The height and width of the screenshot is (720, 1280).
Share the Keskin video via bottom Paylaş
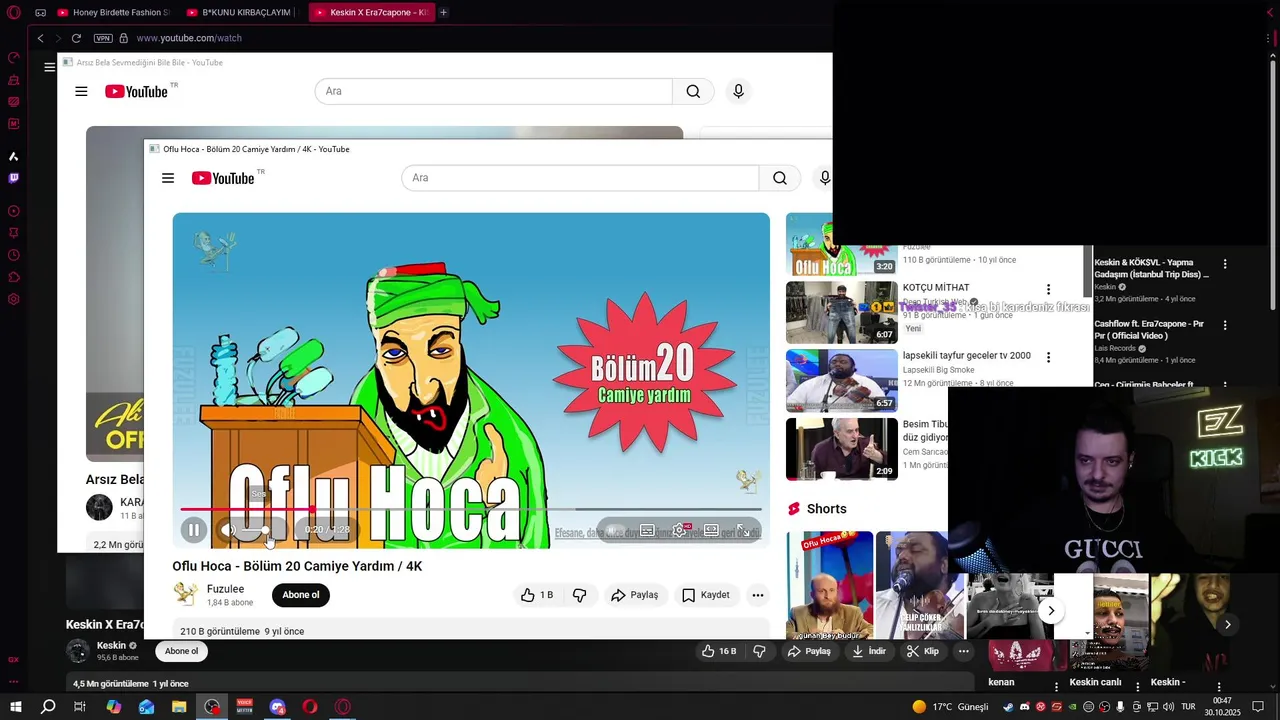(x=809, y=651)
